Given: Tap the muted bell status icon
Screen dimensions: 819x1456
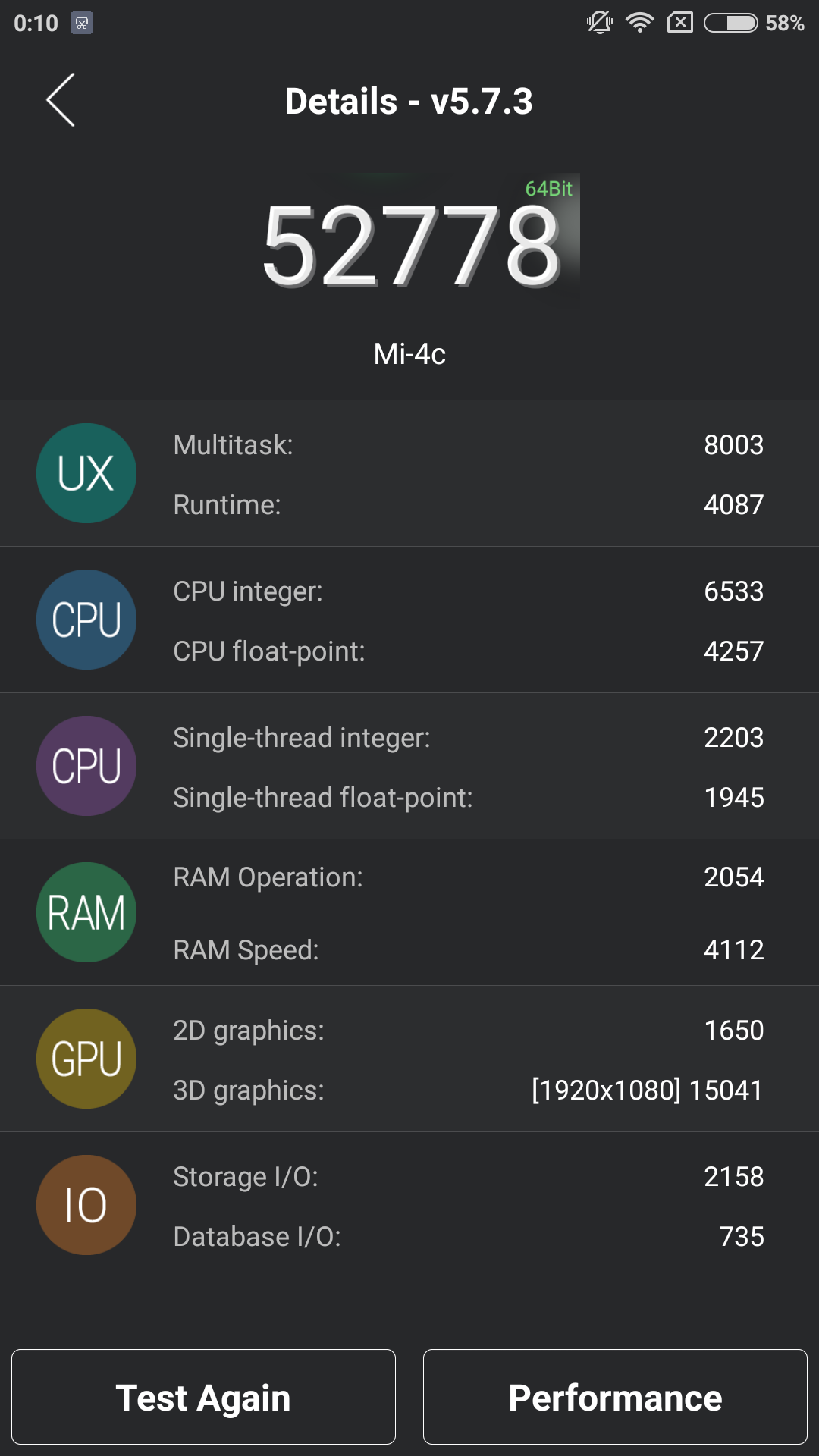Looking at the screenshot, I should 599,23.
